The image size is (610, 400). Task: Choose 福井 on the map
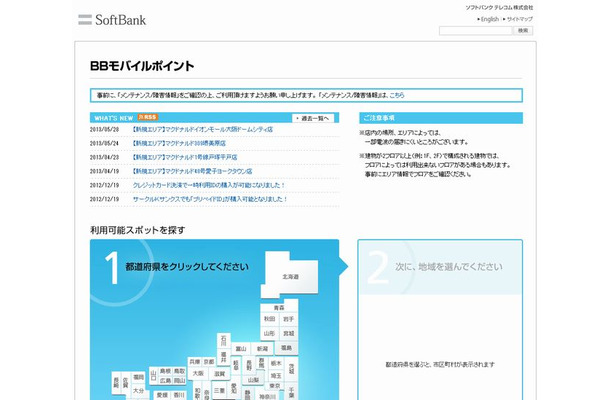pyautogui.click(x=223, y=357)
